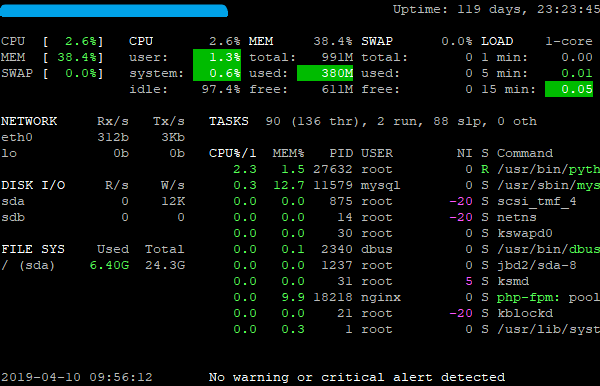Click the PID column header

pyautogui.click(x=341, y=153)
